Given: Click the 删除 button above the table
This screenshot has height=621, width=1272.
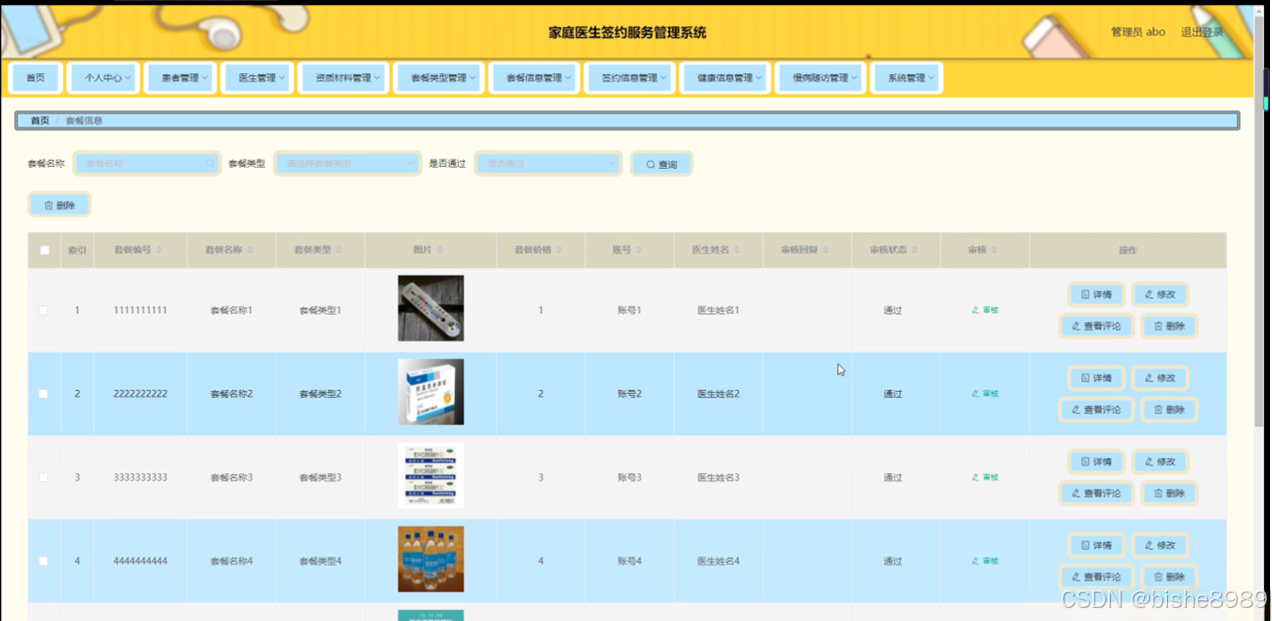Looking at the screenshot, I should [x=60, y=205].
